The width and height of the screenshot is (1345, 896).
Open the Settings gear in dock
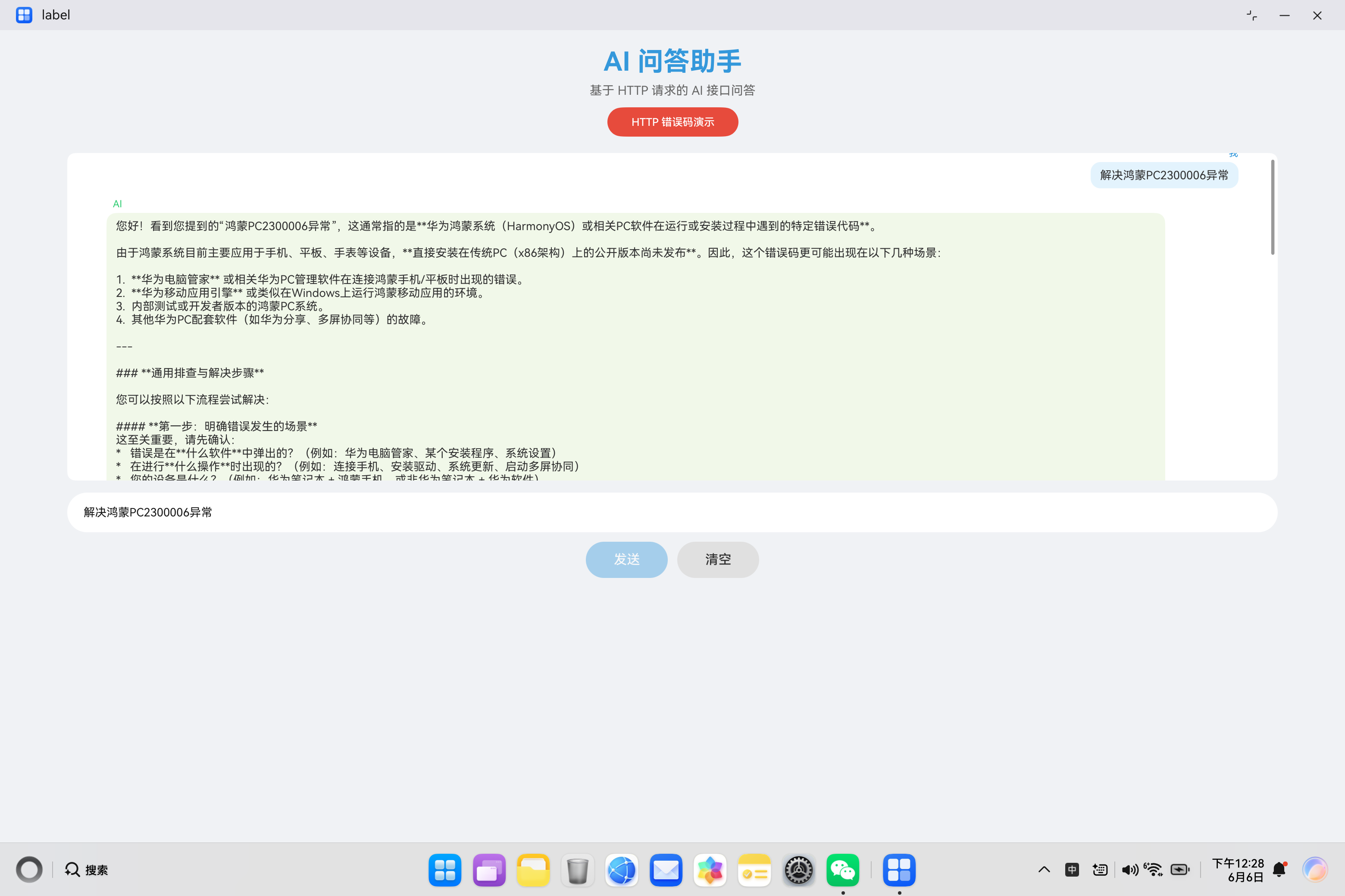pos(798,870)
